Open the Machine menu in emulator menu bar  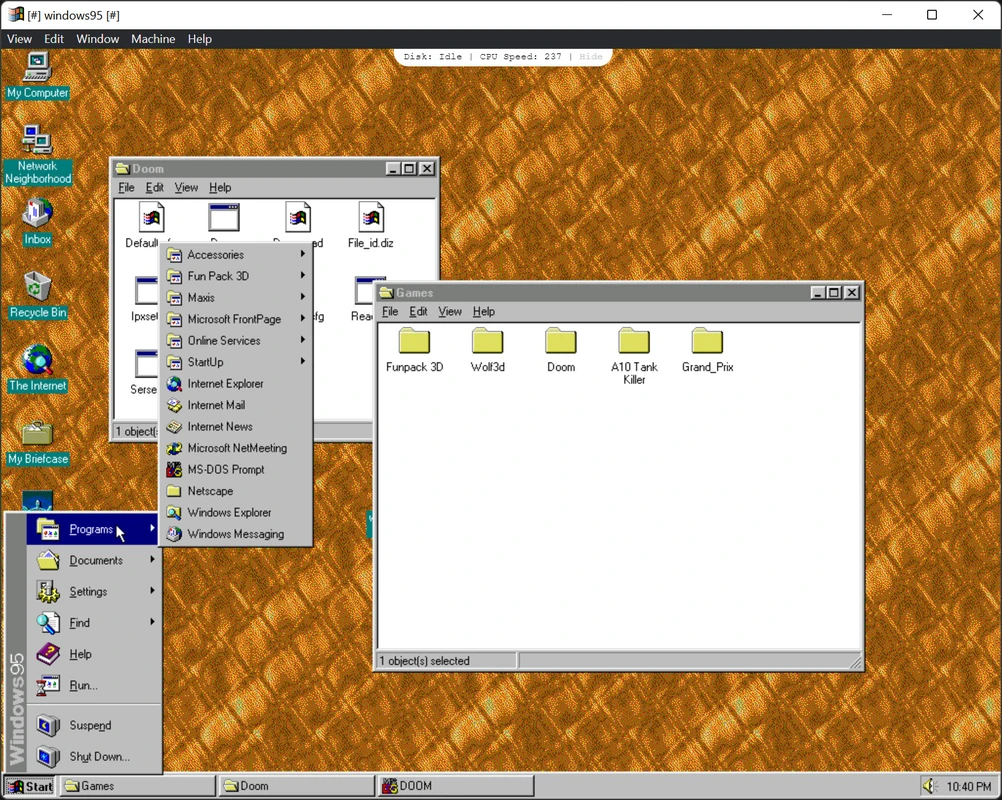coord(153,39)
